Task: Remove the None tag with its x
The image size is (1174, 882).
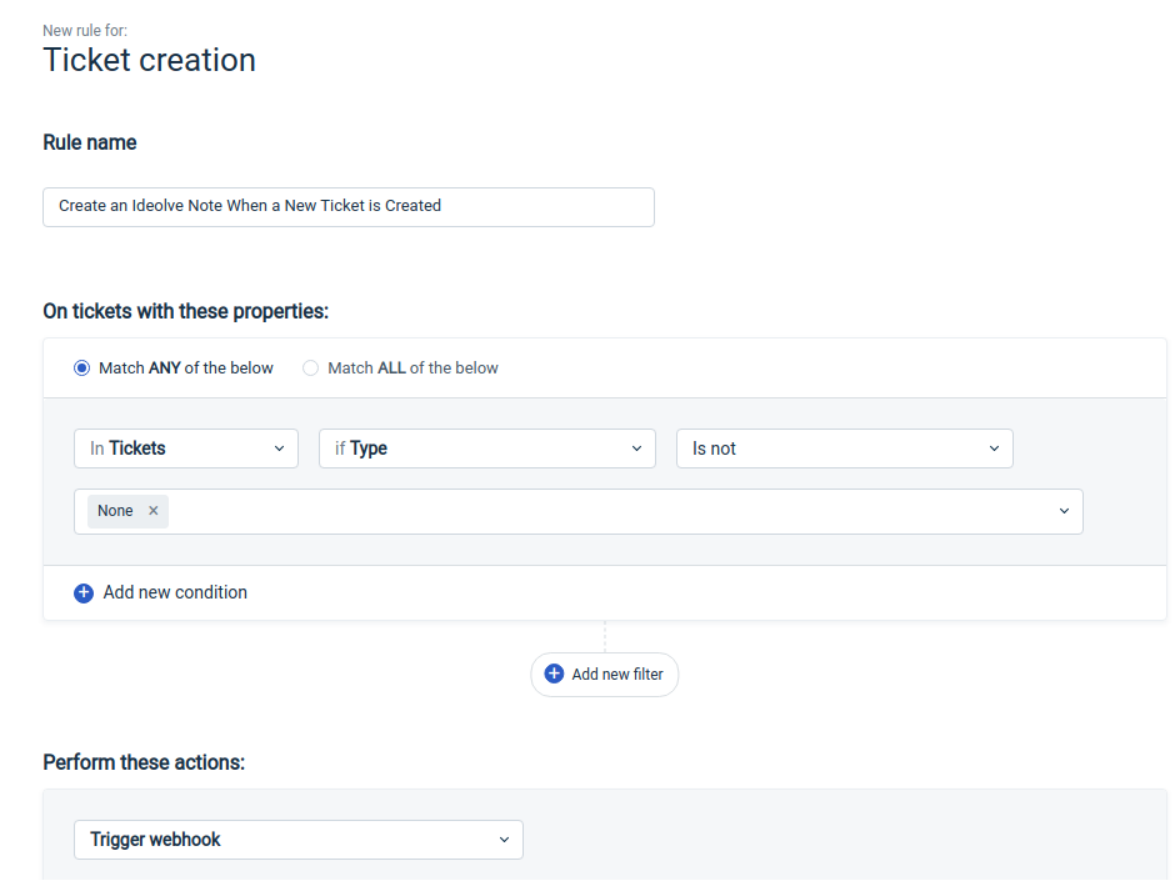Action: tap(153, 511)
